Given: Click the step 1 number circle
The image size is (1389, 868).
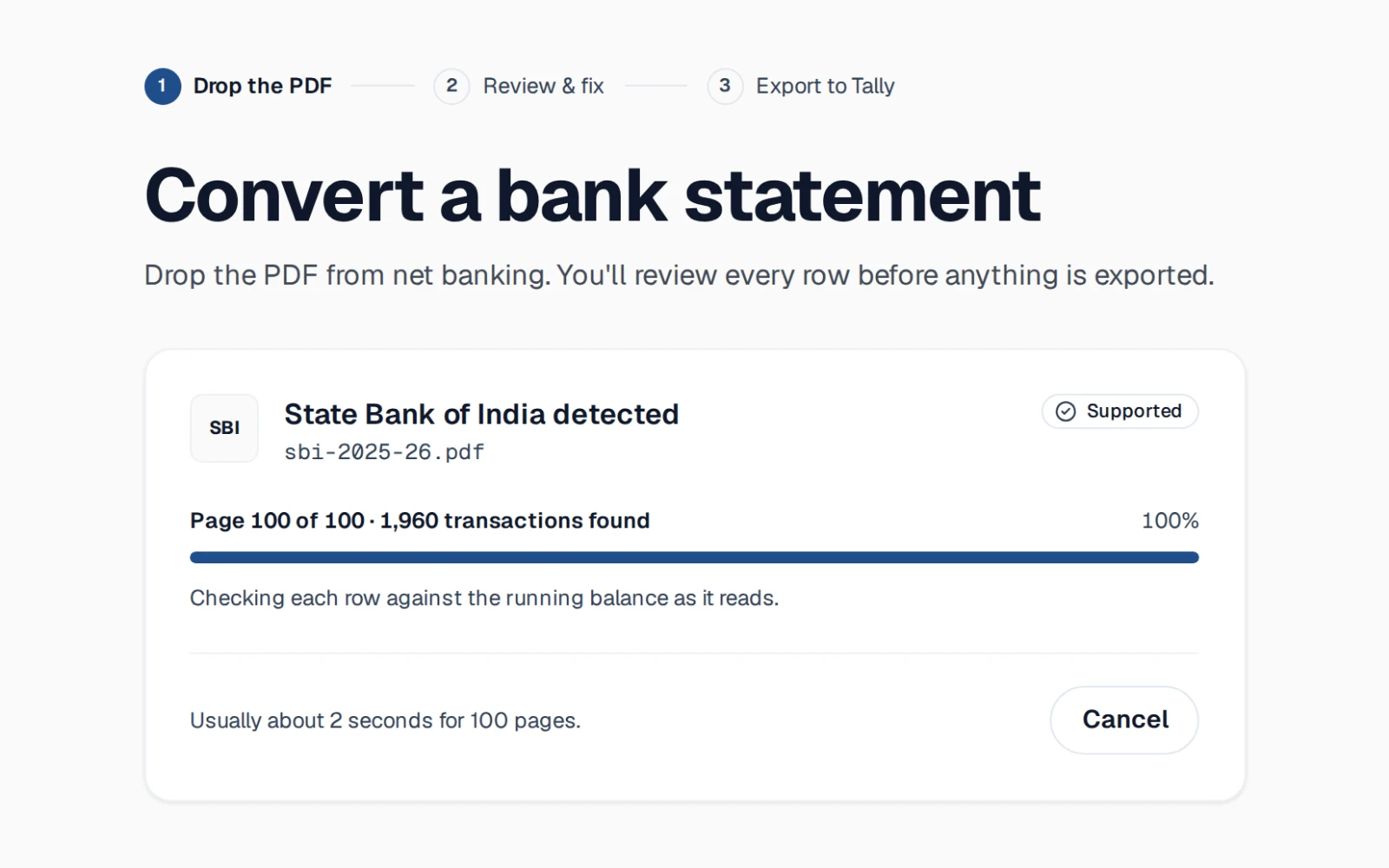Looking at the screenshot, I should (162, 86).
